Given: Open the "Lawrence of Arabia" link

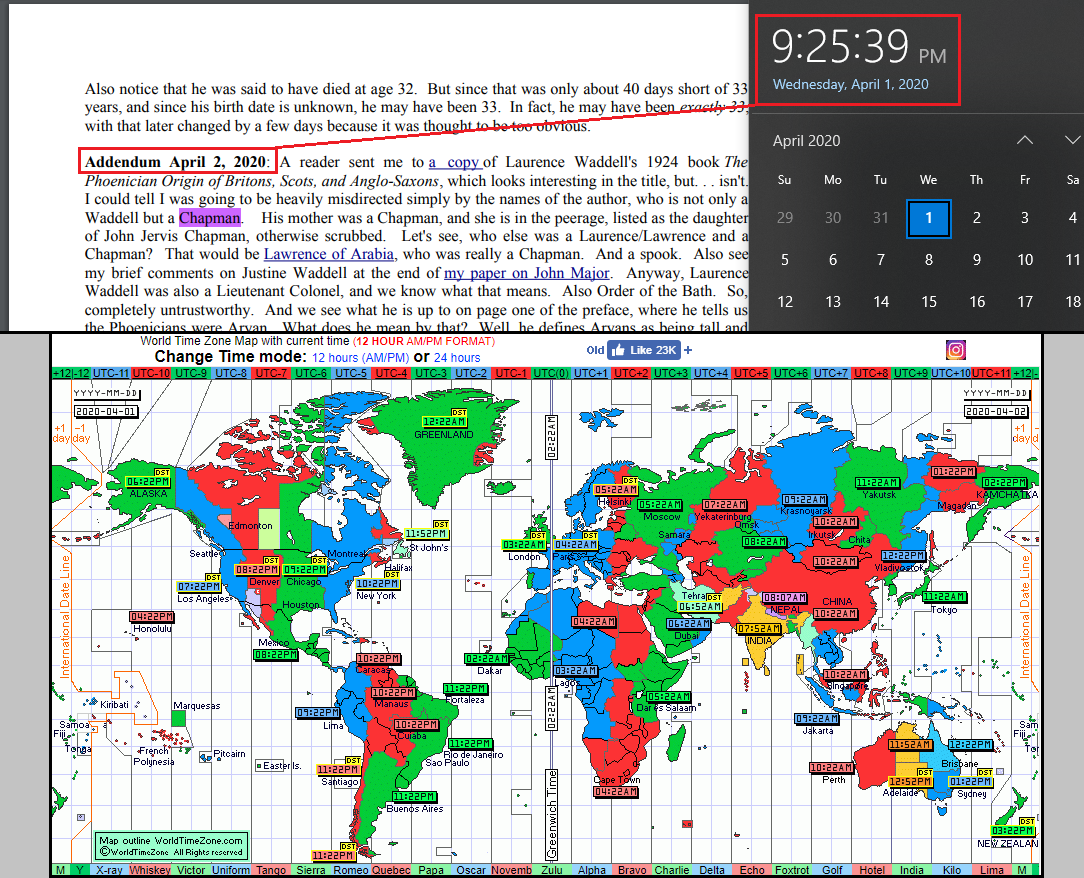Looking at the screenshot, I should (329, 254).
